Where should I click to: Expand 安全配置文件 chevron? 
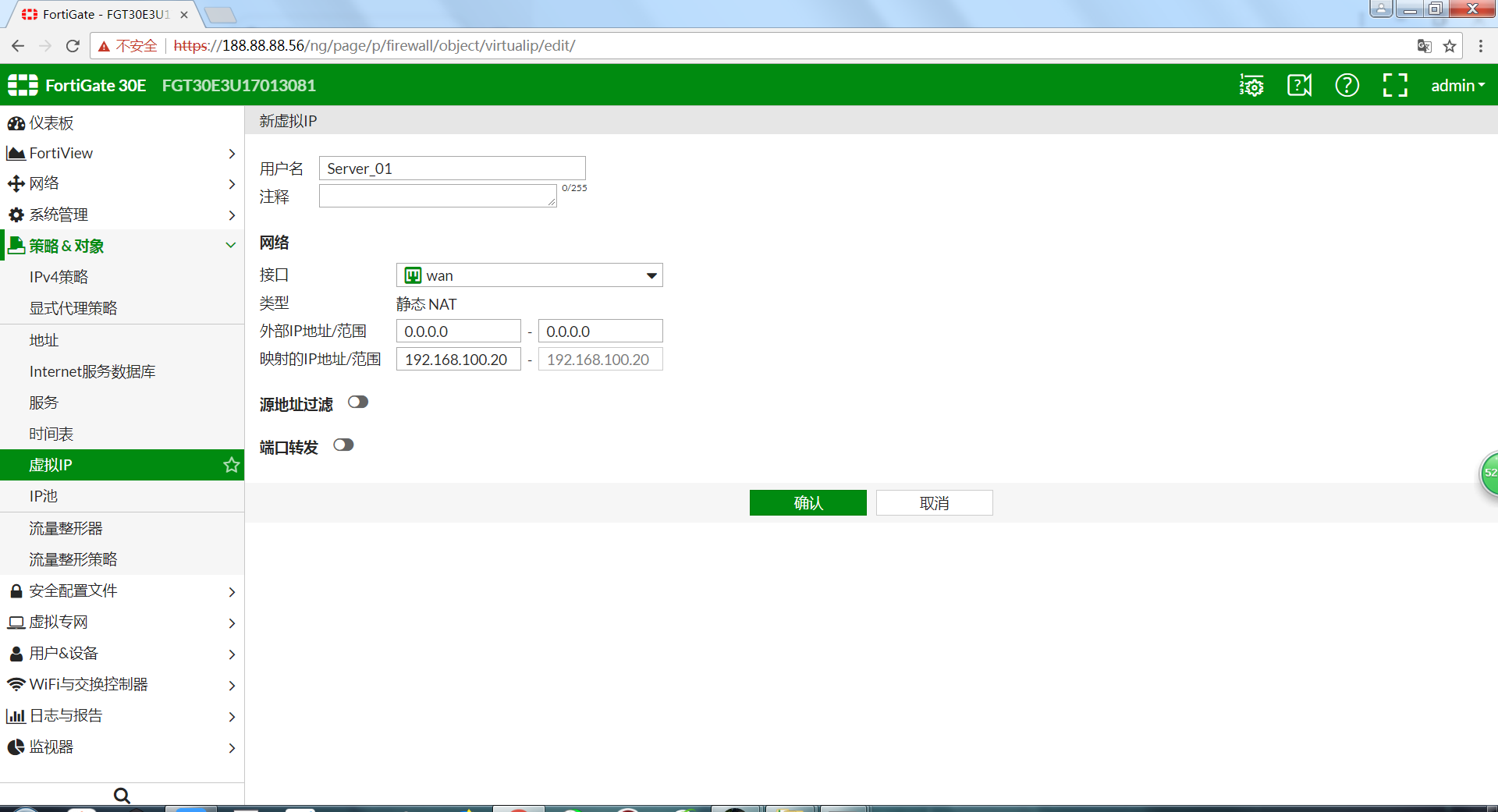pos(232,592)
